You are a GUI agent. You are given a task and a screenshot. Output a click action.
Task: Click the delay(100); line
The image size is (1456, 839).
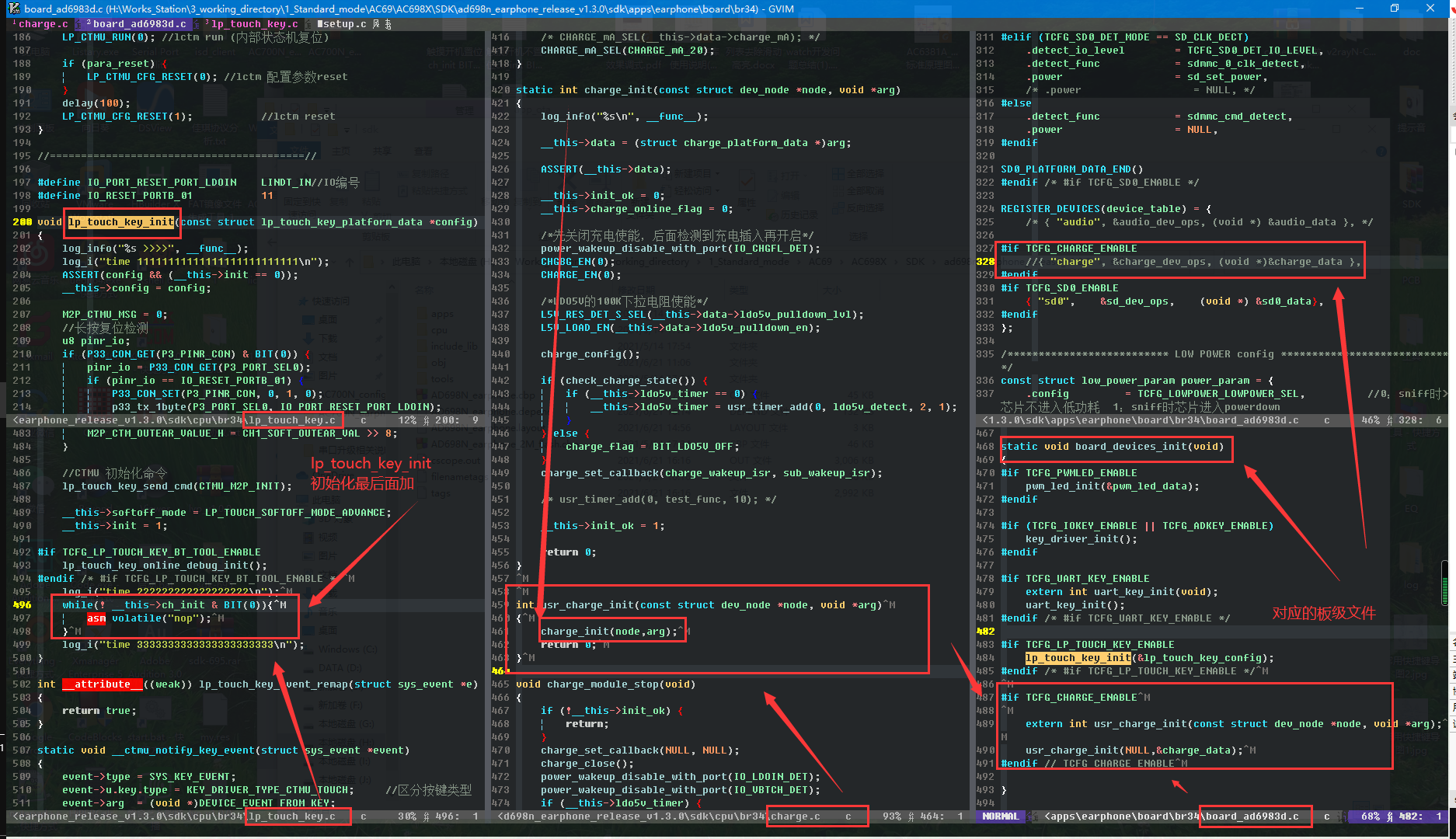coord(96,103)
